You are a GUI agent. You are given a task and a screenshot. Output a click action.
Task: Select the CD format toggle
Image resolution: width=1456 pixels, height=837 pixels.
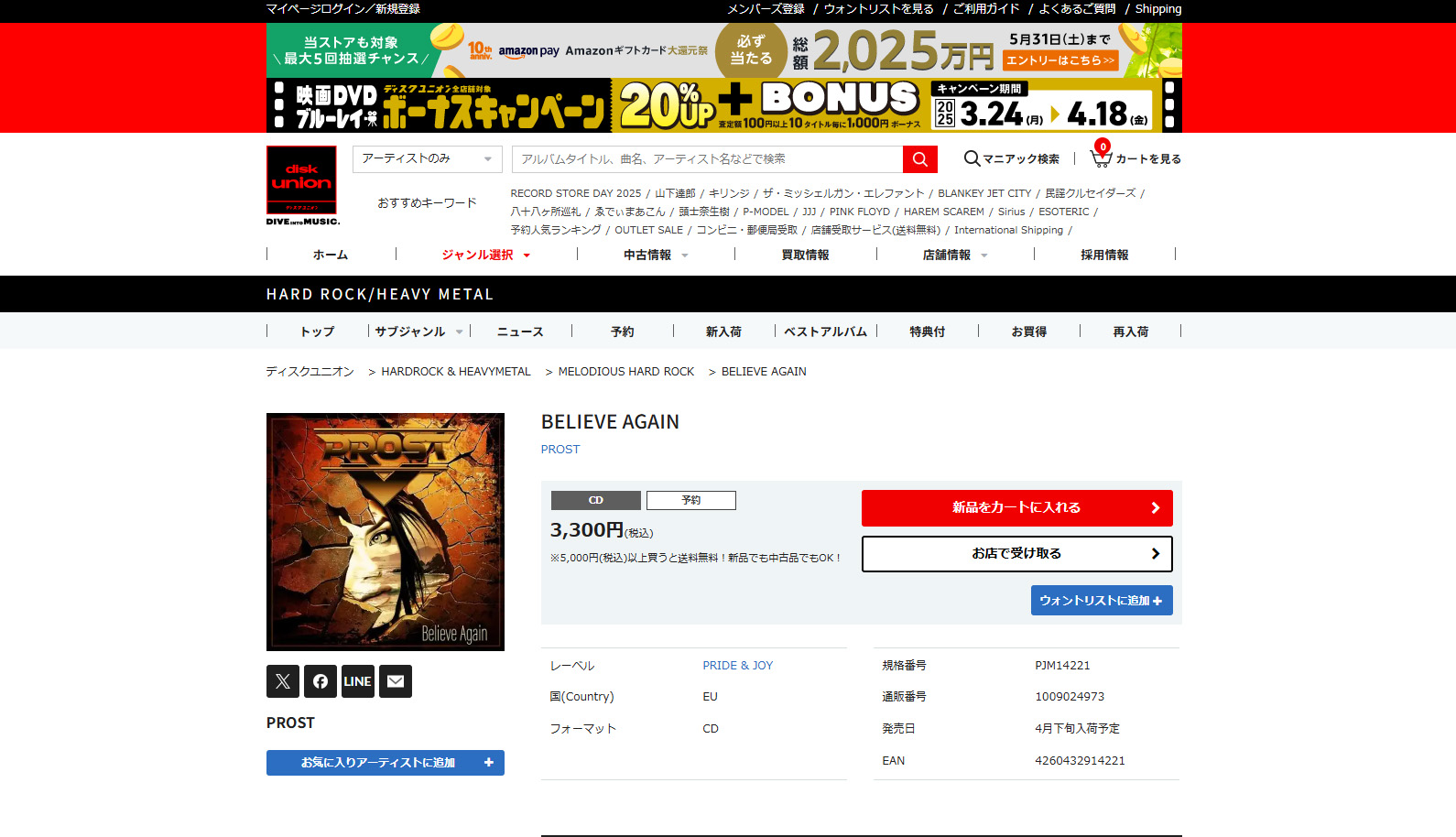pyautogui.click(x=596, y=500)
